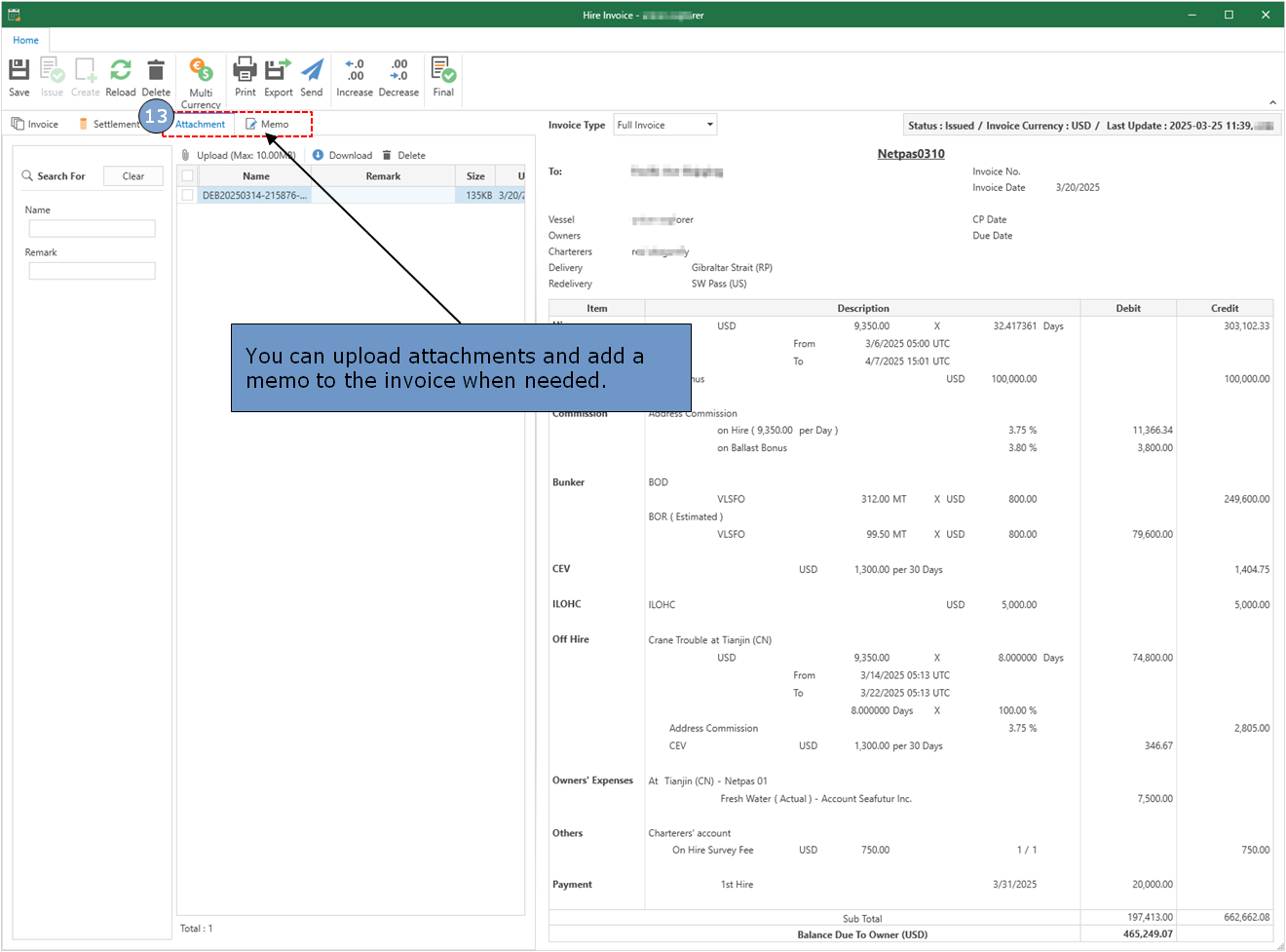Open the Multi Currency tool
This screenshot has height=952, width=1286.
[201, 70]
